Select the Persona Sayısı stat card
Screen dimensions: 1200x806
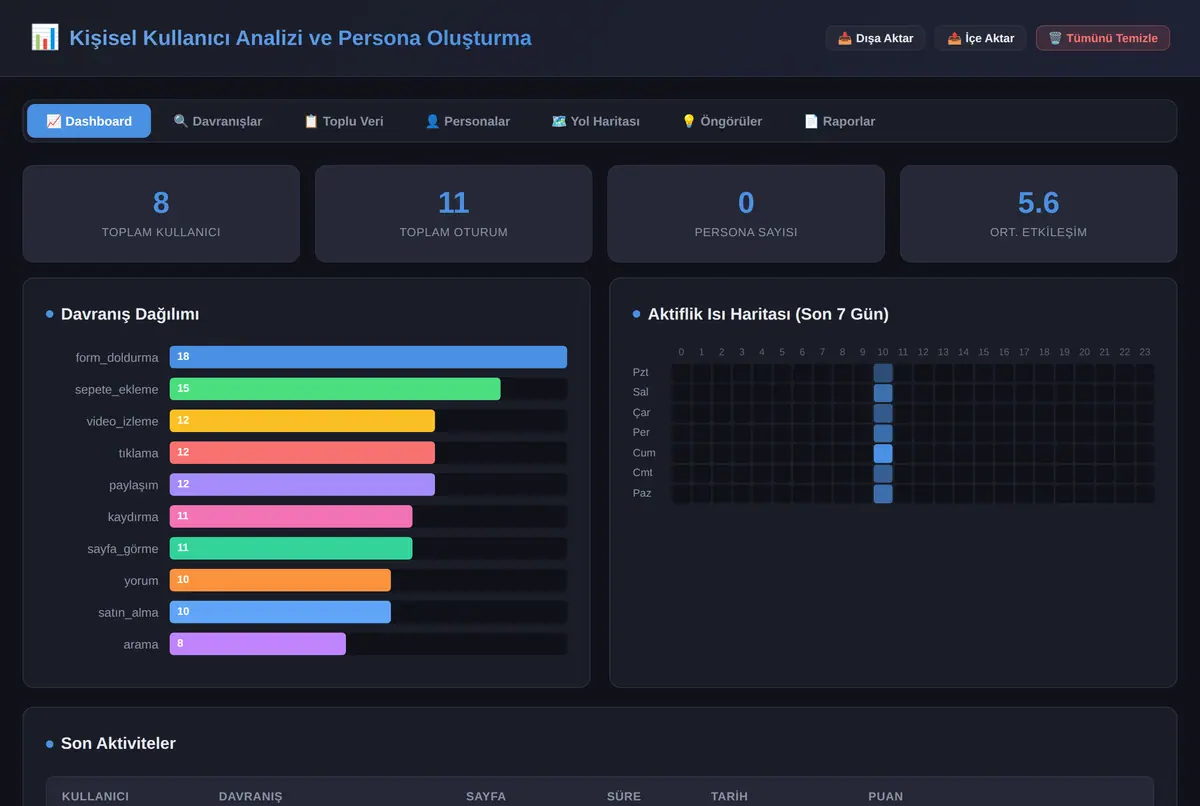pyautogui.click(x=746, y=214)
